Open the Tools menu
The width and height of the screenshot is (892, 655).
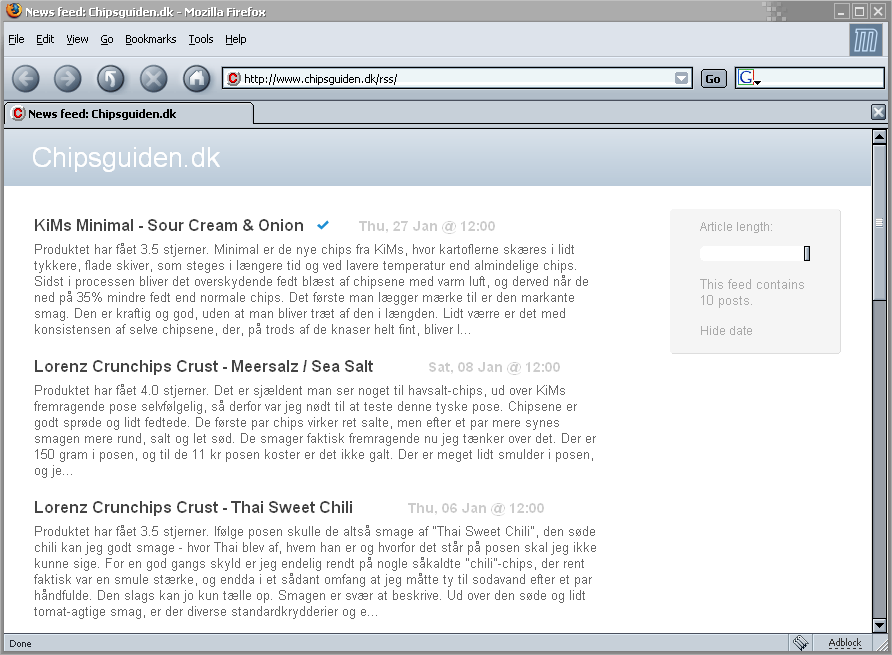click(x=201, y=39)
